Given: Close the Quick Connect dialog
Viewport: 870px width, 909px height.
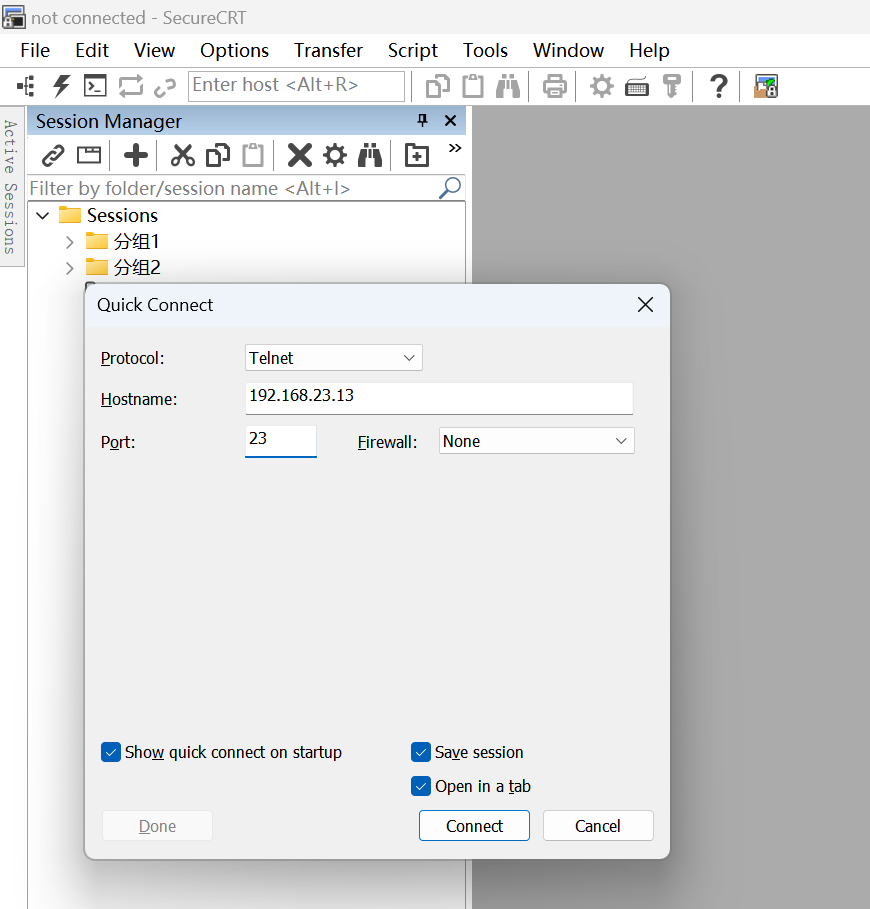Looking at the screenshot, I should tap(645, 304).
